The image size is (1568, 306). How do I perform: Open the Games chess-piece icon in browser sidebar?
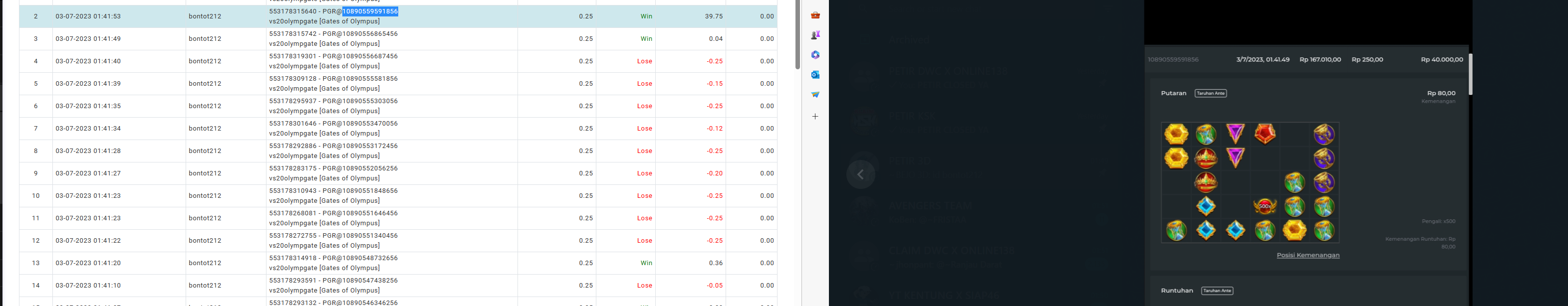[x=815, y=35]
